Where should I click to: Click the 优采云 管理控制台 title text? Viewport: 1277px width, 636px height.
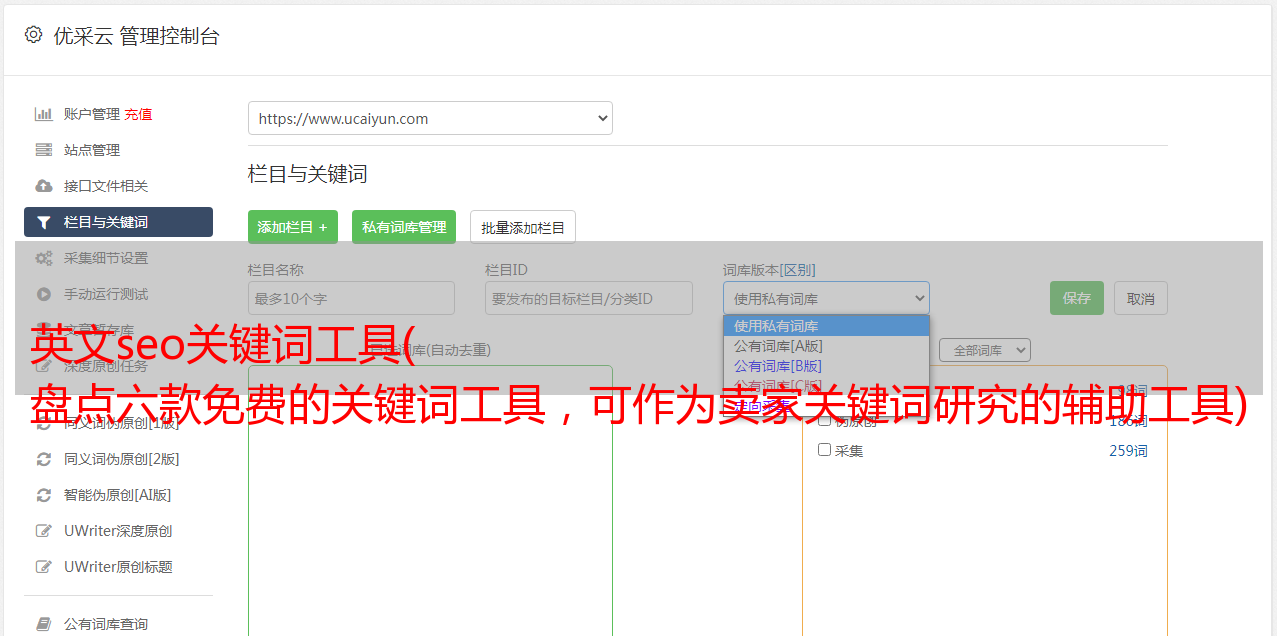click(x=136, y=36)
